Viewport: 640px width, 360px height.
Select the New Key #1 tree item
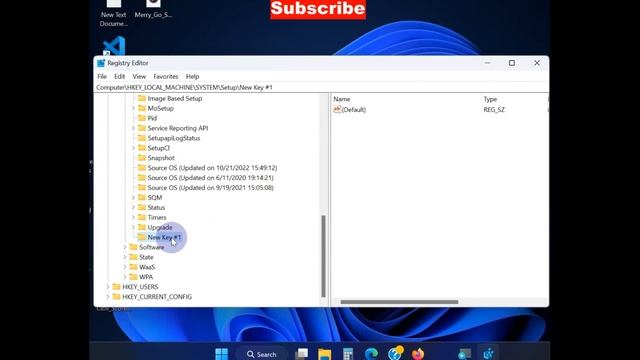[164, 237]
